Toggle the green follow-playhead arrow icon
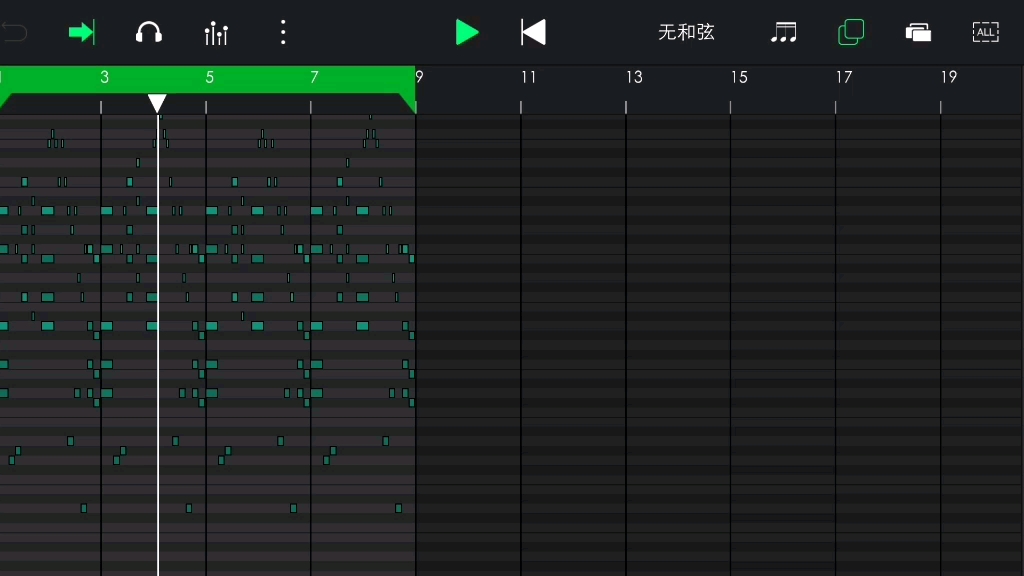Image resolution: width=1024 pixels, height=576 pixels. pos(82,32)
